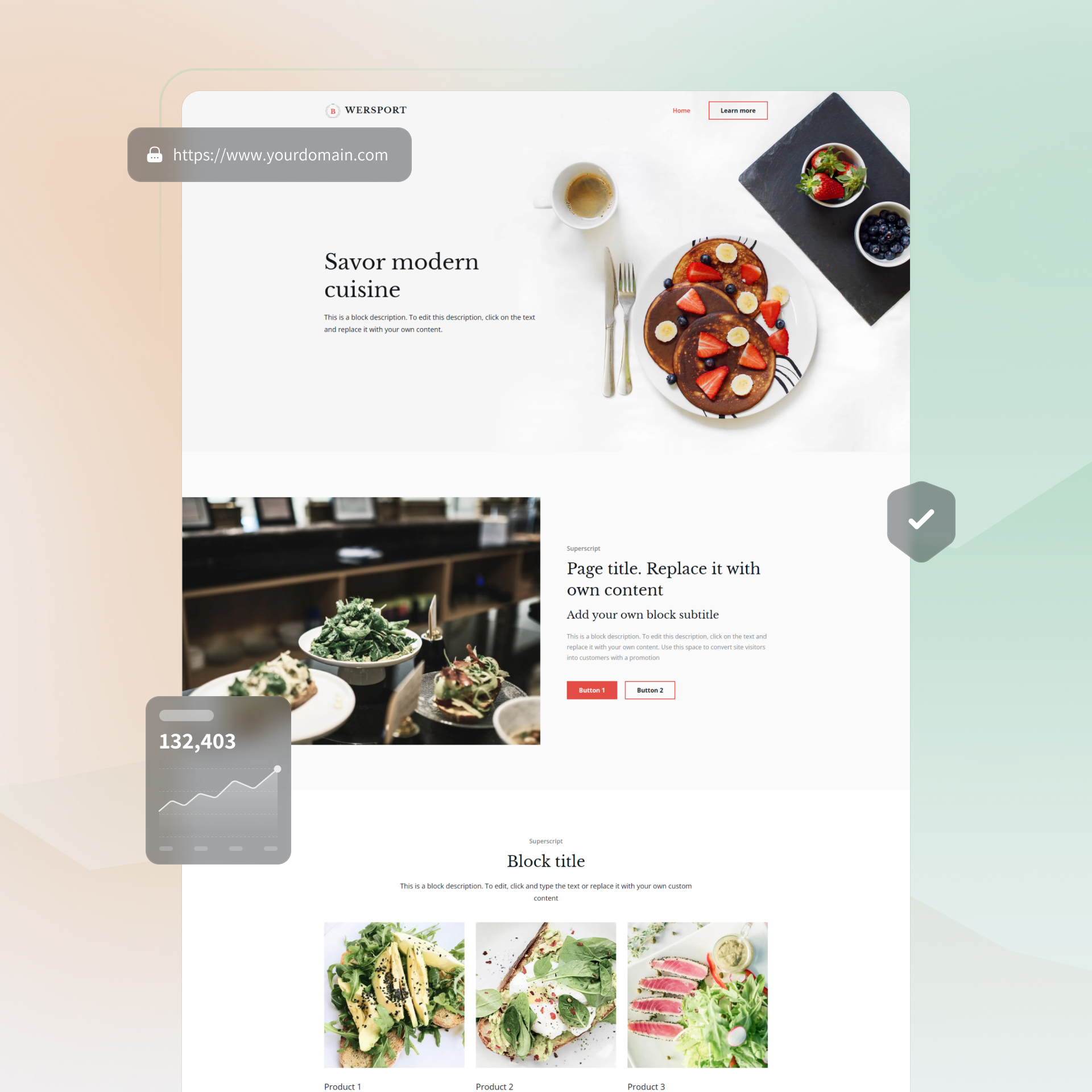Click the Button 1 red CTA button
The image size is (1092, 1092).
[x=590, y=690]
